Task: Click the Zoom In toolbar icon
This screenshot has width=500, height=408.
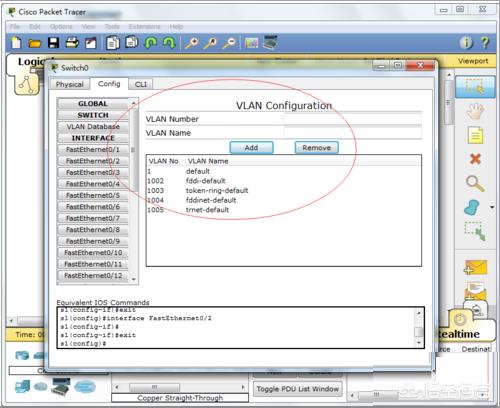Action: pyautogui.click(x=192, y=43)
